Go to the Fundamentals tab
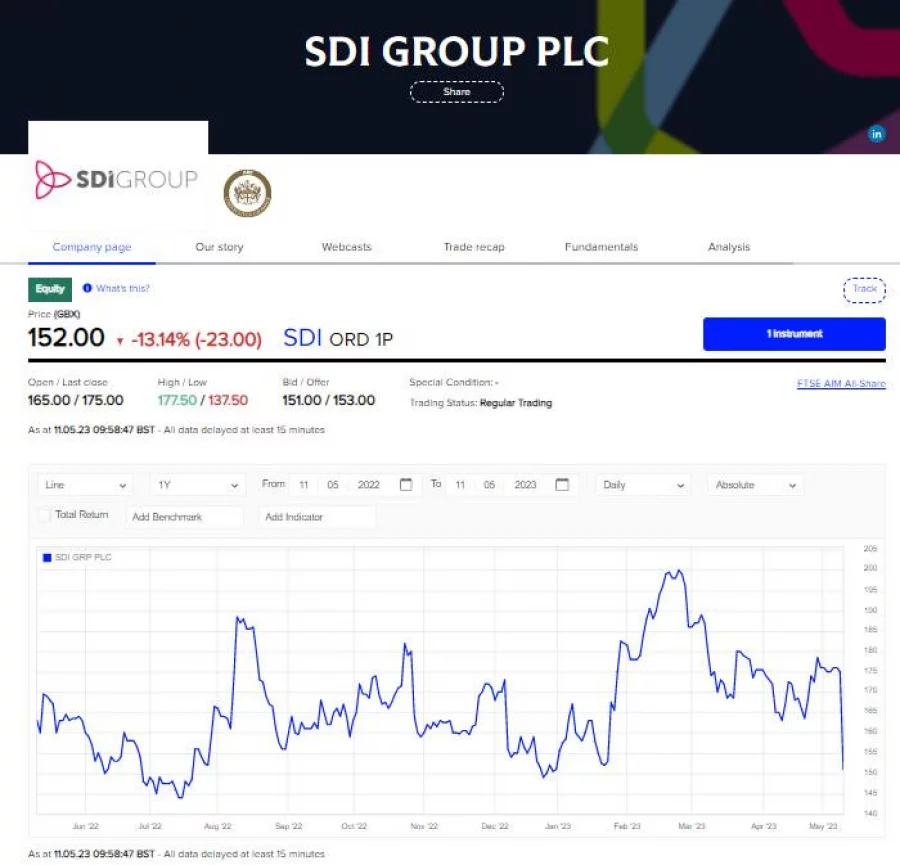This screenshot has height=865, width=900. [601, 247]
